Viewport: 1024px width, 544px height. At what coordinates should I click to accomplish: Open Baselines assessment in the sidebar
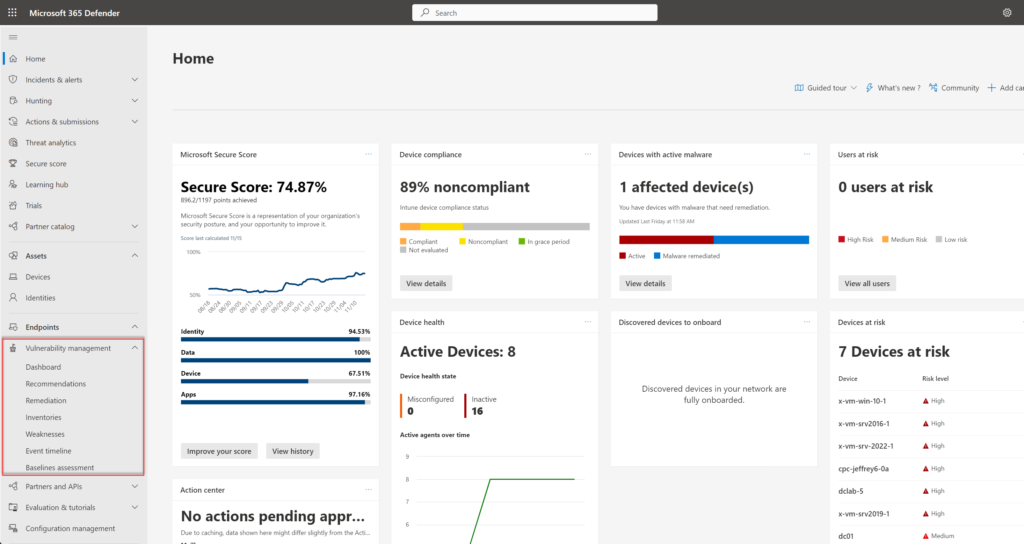pos(59,468)
